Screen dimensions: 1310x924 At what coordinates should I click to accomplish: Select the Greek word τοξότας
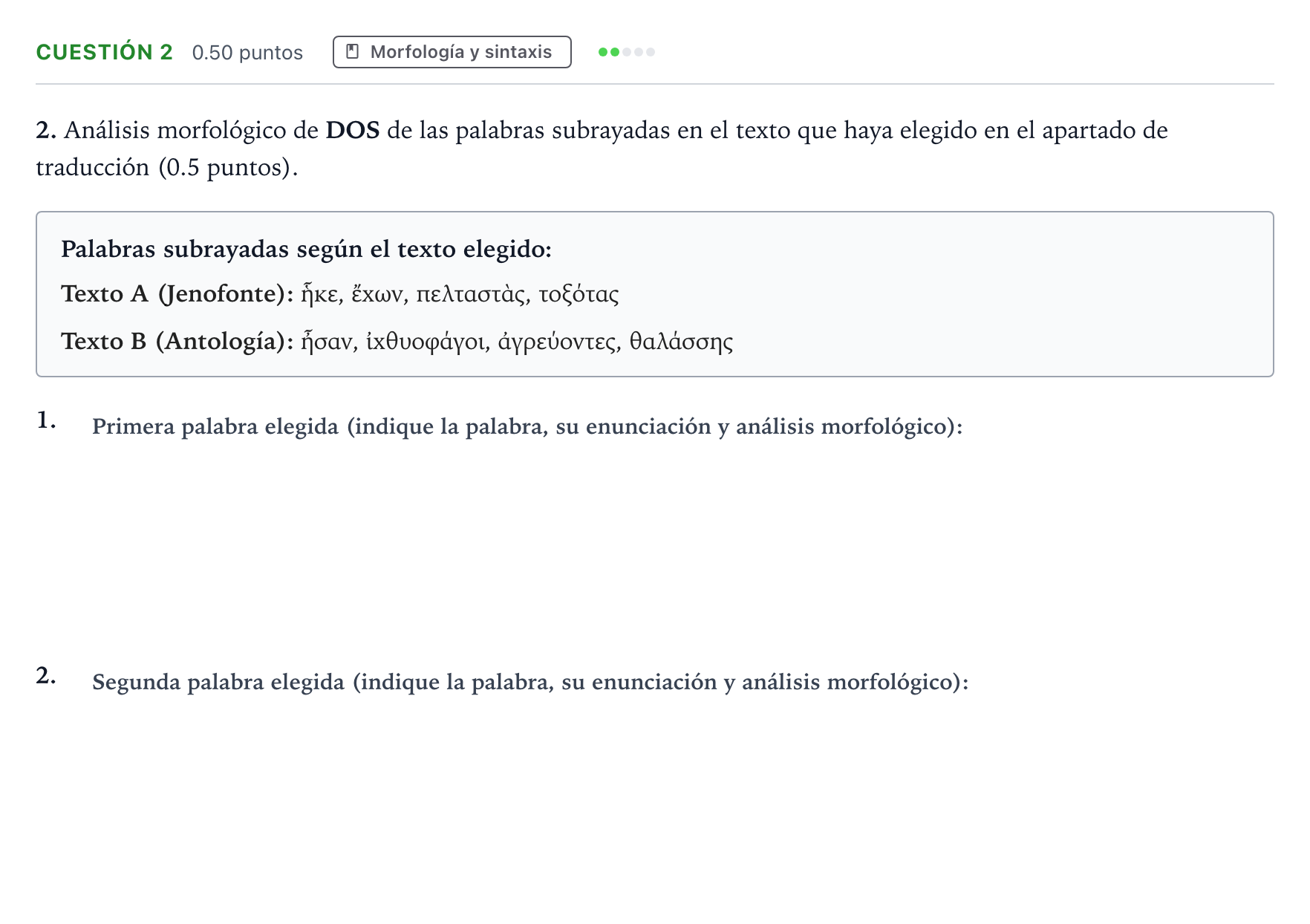point(579,294)
